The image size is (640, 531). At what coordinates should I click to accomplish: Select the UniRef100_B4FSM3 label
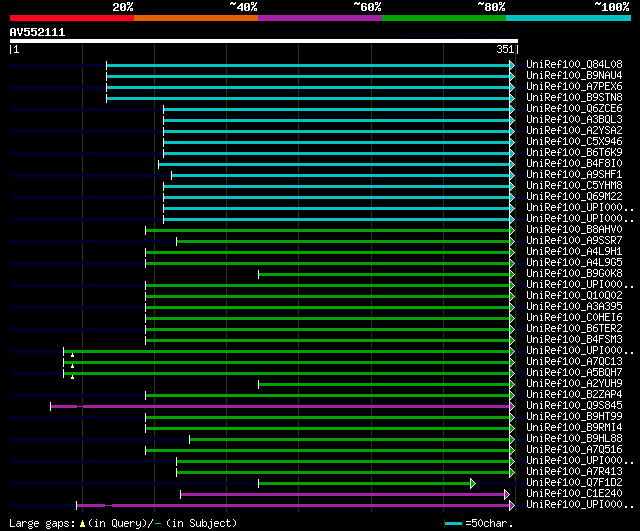click(x=574, y=340)
